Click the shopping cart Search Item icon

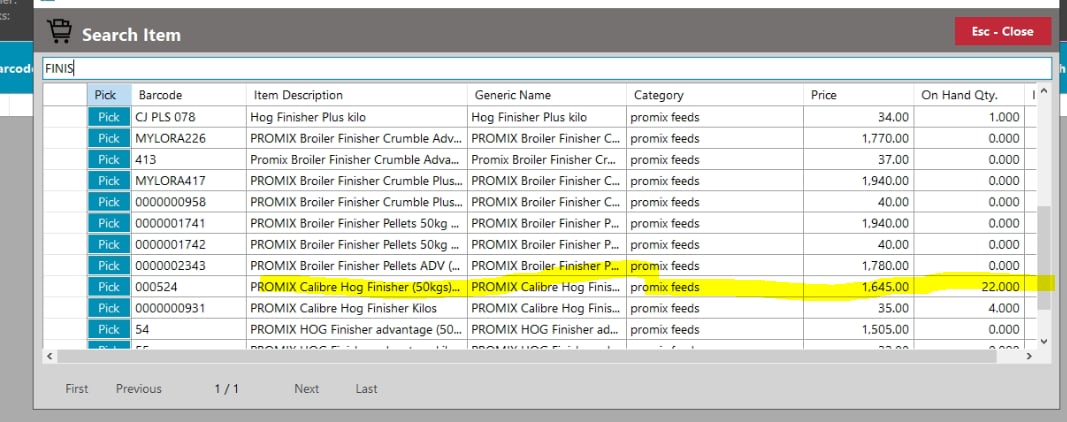[60, 33]
